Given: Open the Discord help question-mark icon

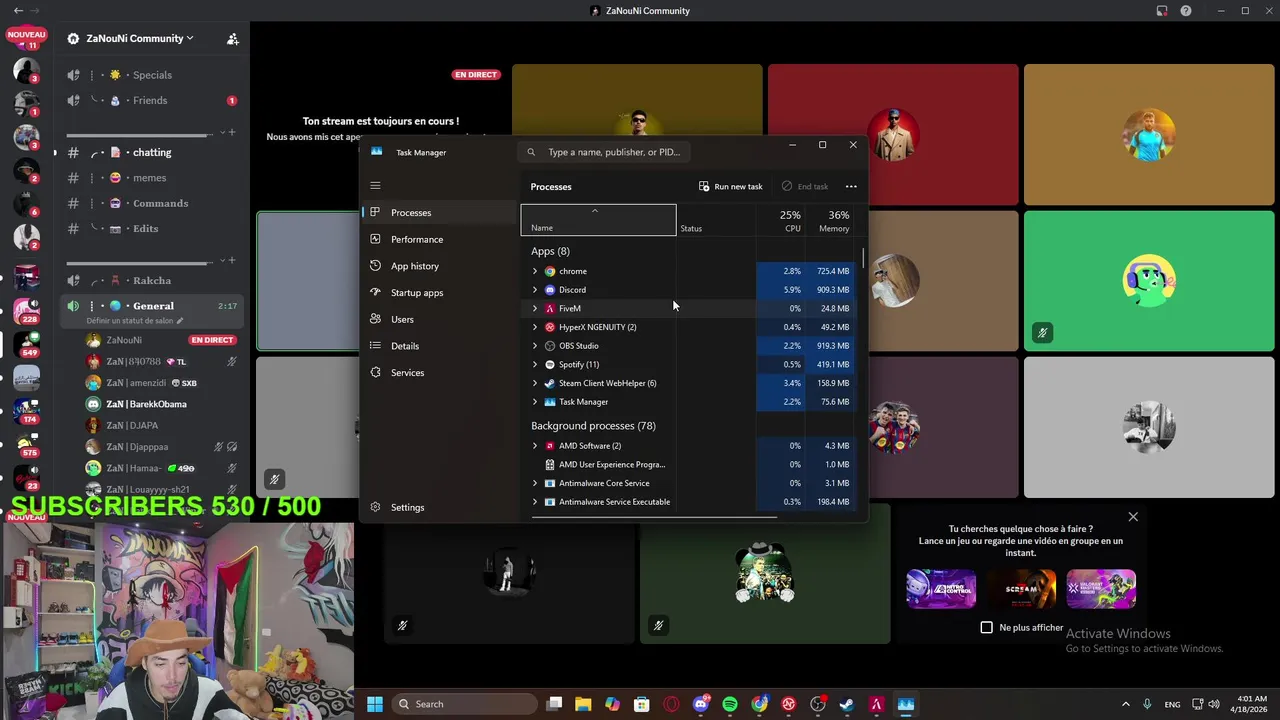Looking at the screenshot, I should [x=1186, y=11].
